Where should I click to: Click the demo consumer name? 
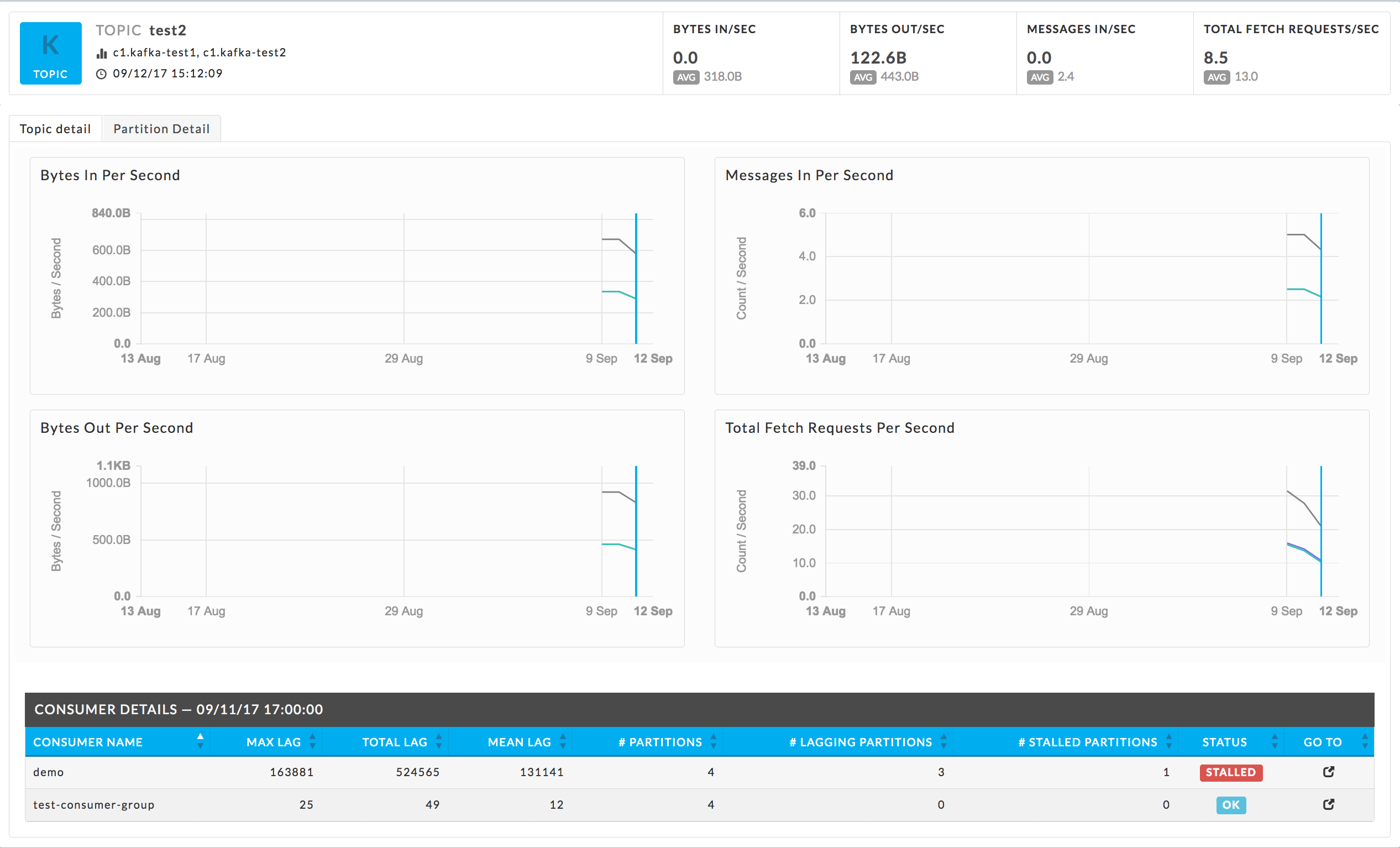tap(48, 772)
